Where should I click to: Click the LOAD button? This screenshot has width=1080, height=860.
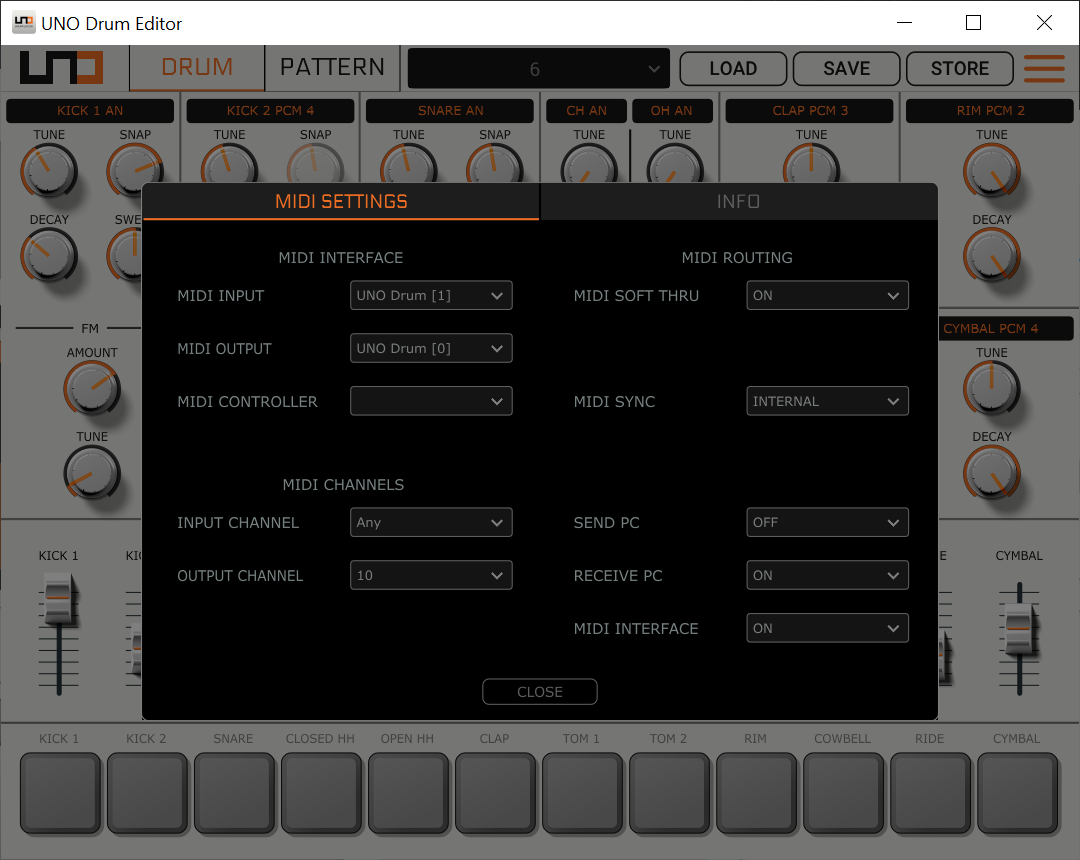tap(733, 69)
